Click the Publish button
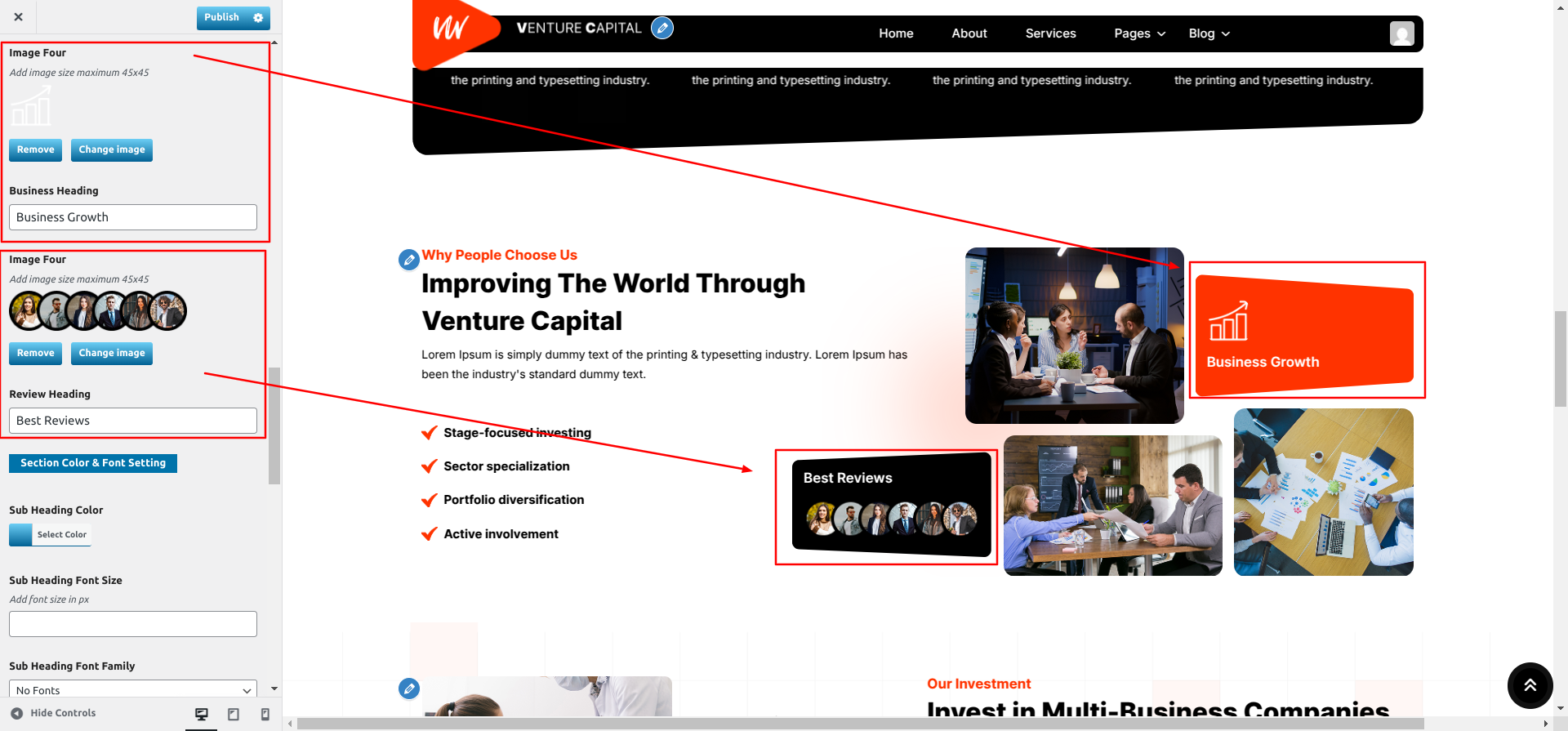1568x731 pixels. point(222,17)
